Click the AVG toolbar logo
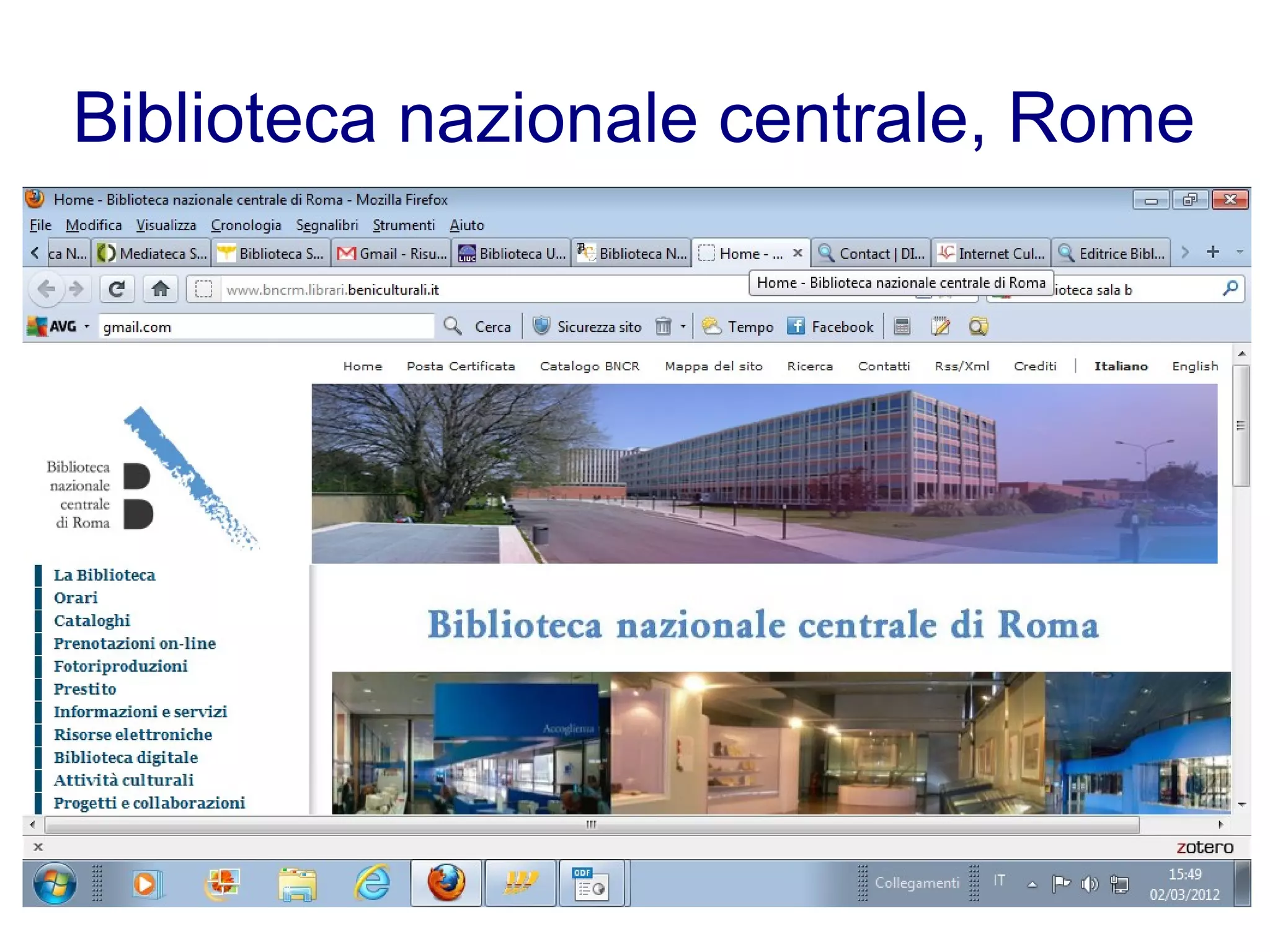This screenshot has height=952, width=1270. [x=52, y=326]
